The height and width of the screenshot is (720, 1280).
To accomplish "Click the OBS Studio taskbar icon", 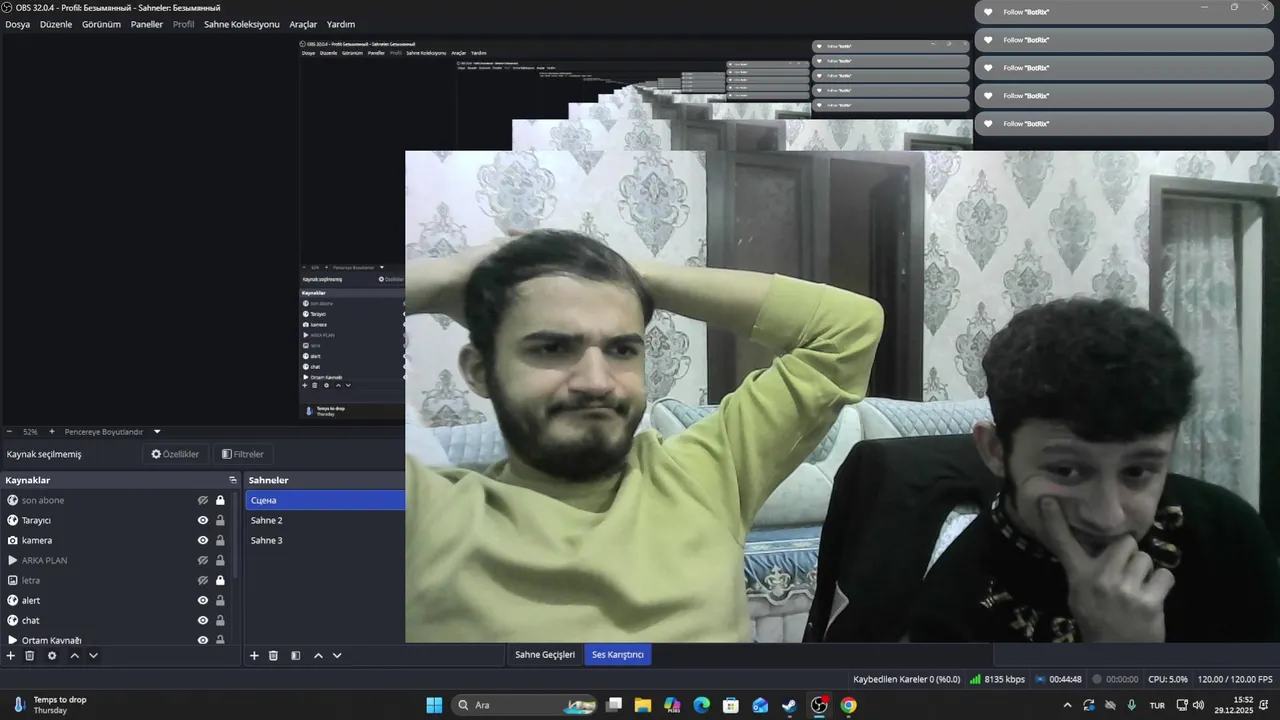I will pyautogui.click(x=819, y=705).
